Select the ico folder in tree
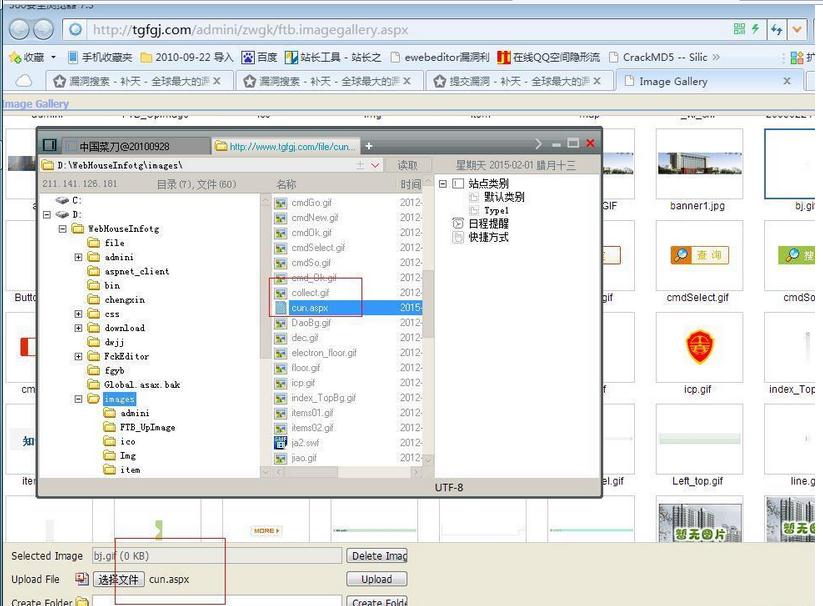 (x=120, y=441)
